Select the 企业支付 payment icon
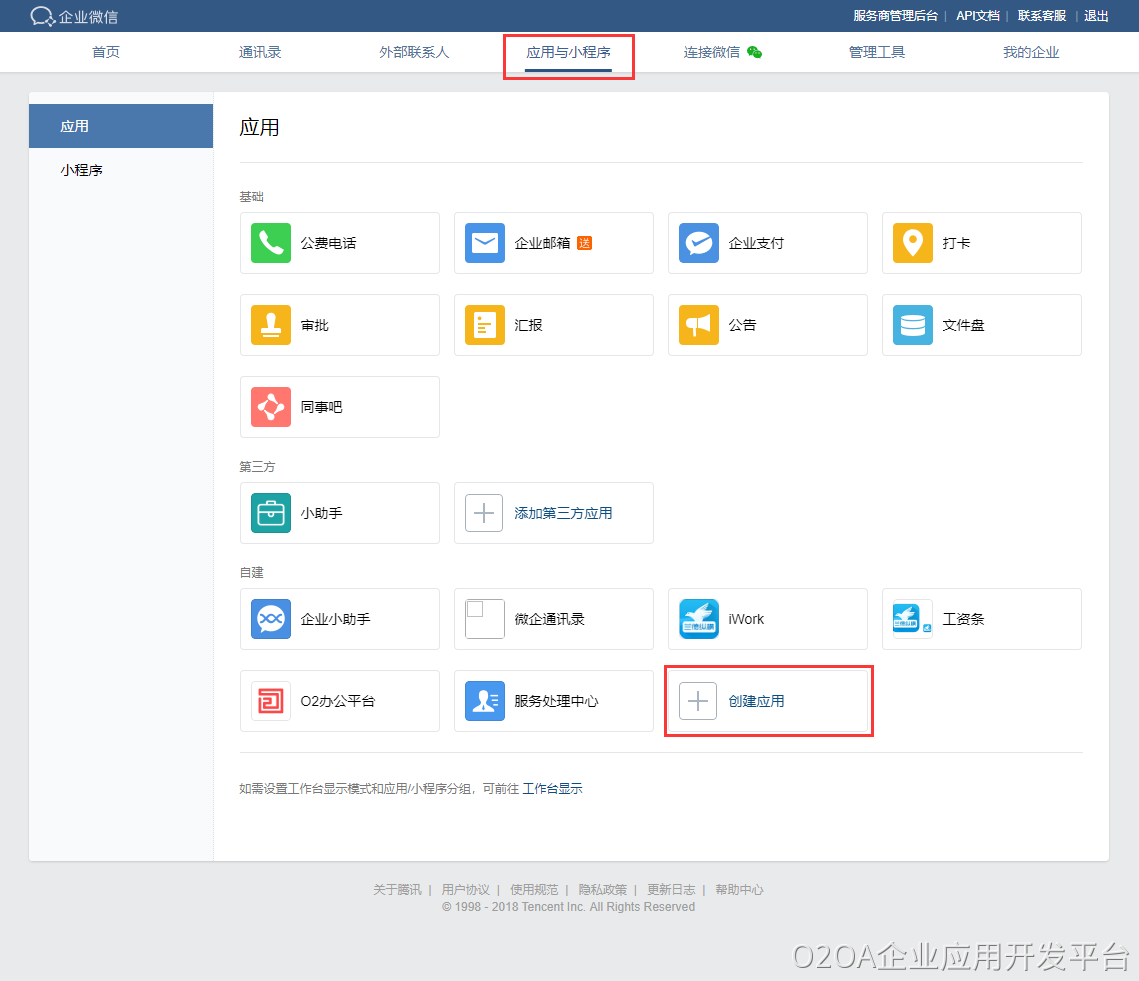1139x981 pixels. [x=699, y=243]
